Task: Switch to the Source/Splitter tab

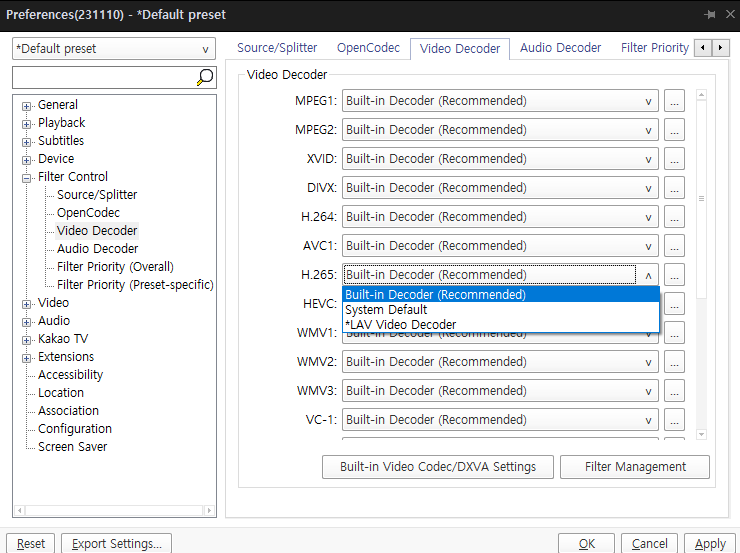Action: click(277, 48)
